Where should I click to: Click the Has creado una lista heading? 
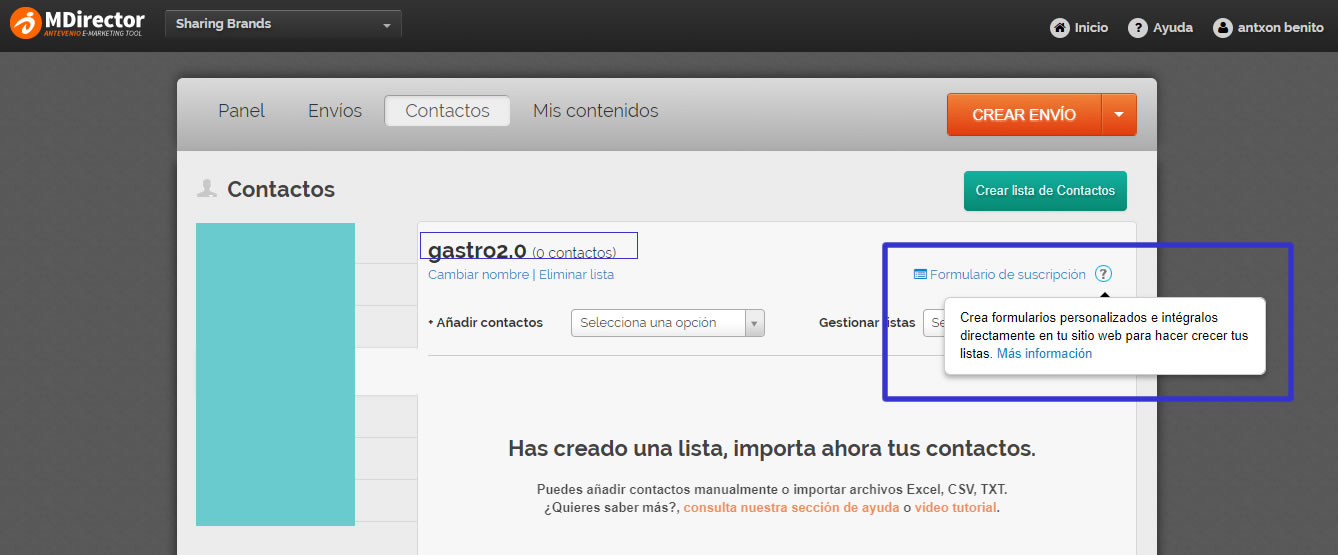click(x=771, y=448)
